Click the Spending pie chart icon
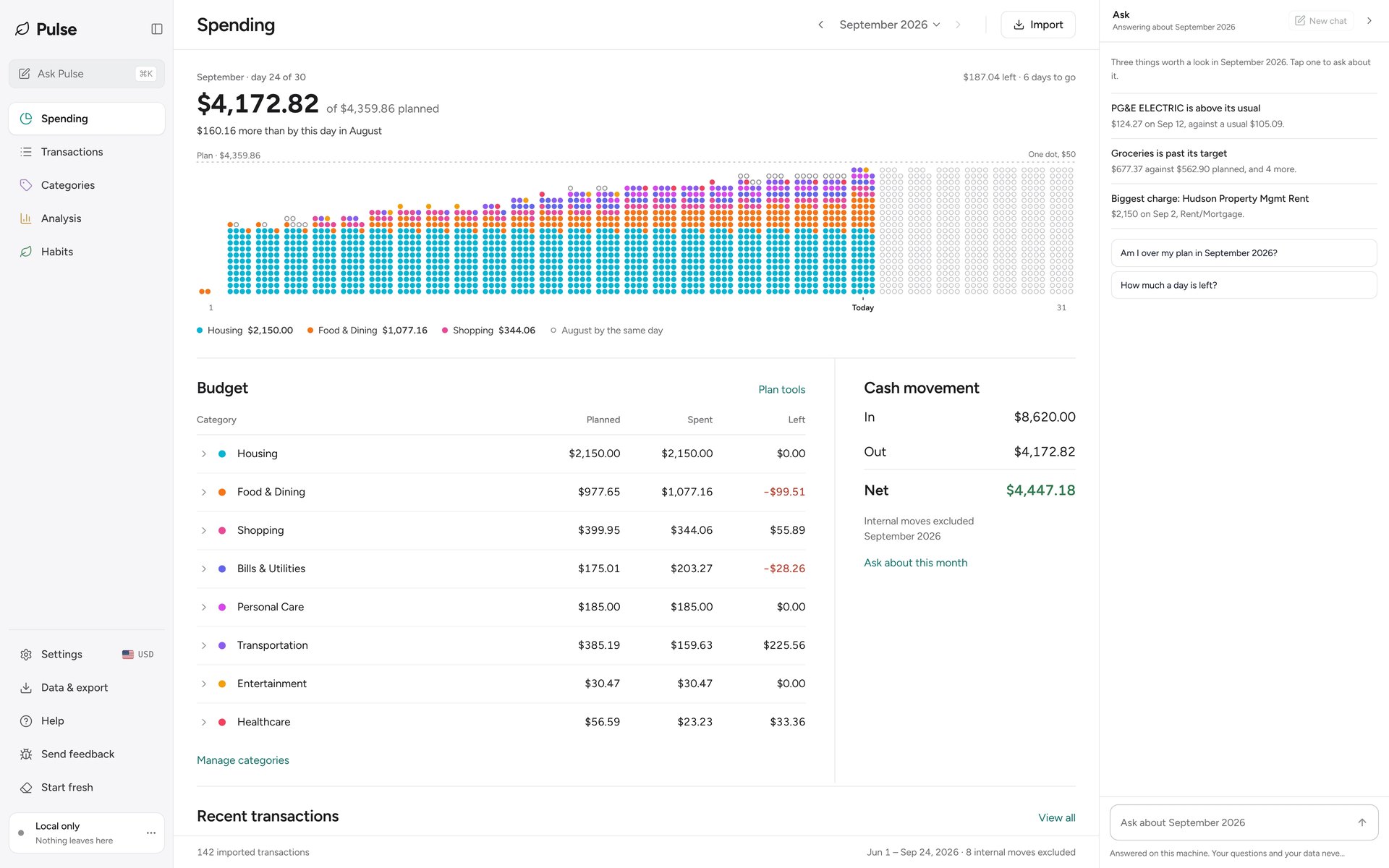This screenshot has width=1389, height=868. click(26, 119)
